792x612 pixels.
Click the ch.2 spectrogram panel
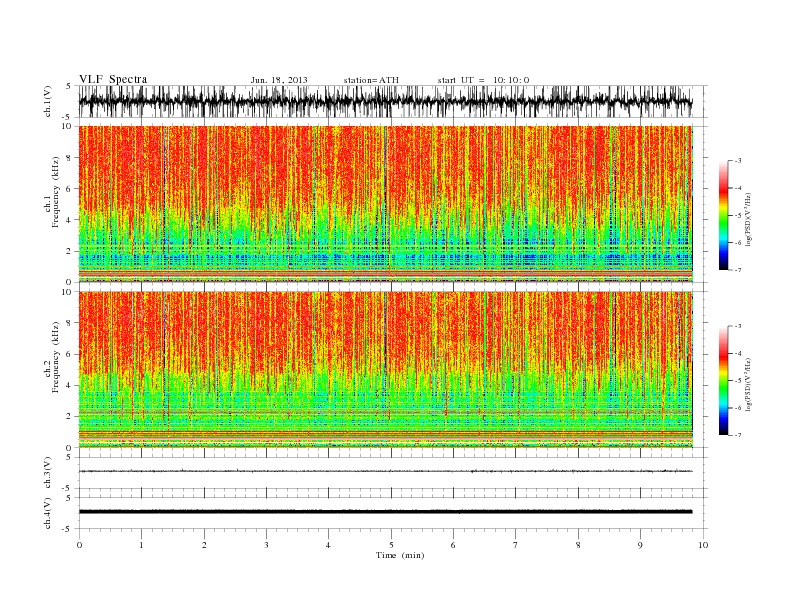click(x=386, y=369)
